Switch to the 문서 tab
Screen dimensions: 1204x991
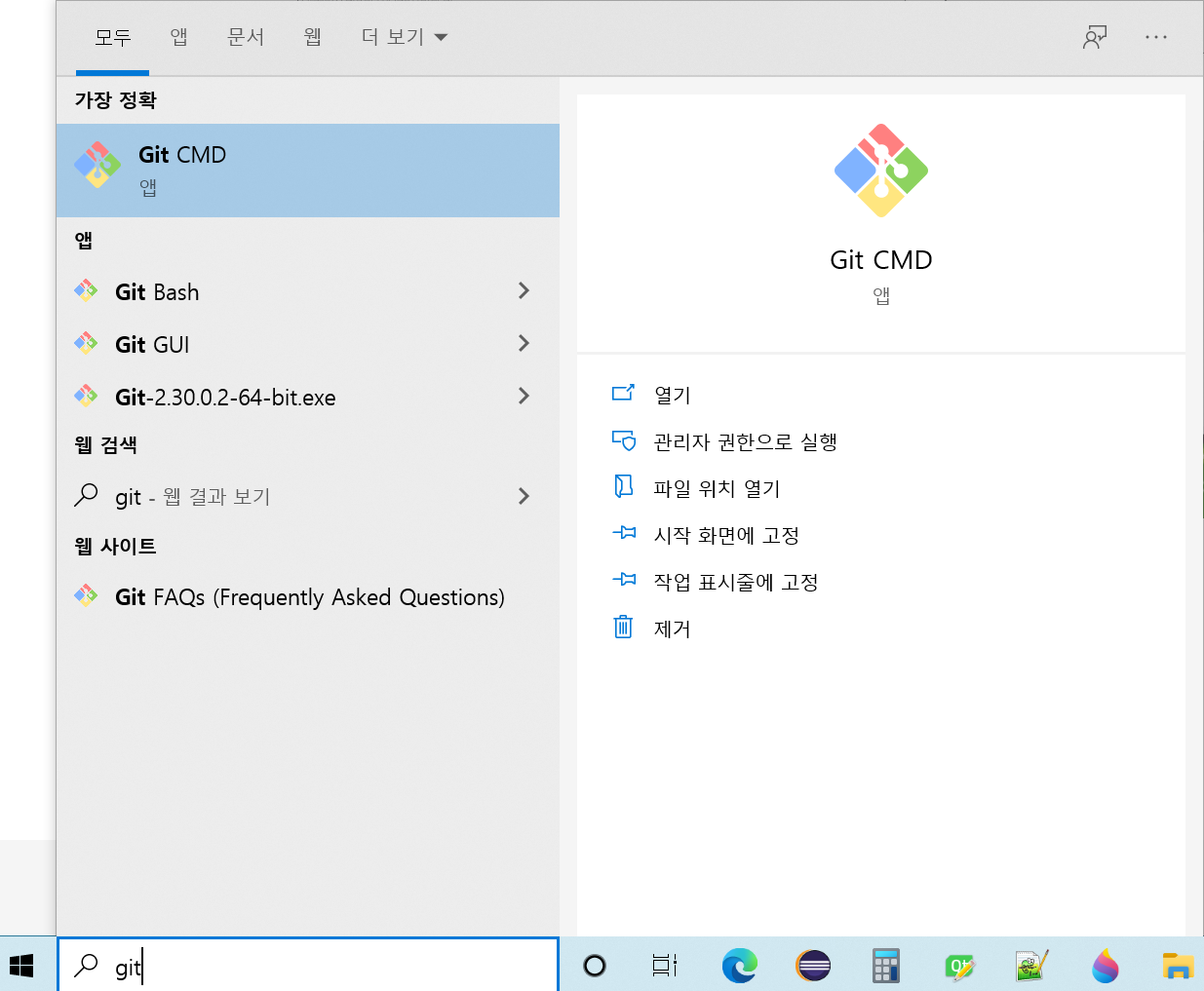click(x=246, y=37)
